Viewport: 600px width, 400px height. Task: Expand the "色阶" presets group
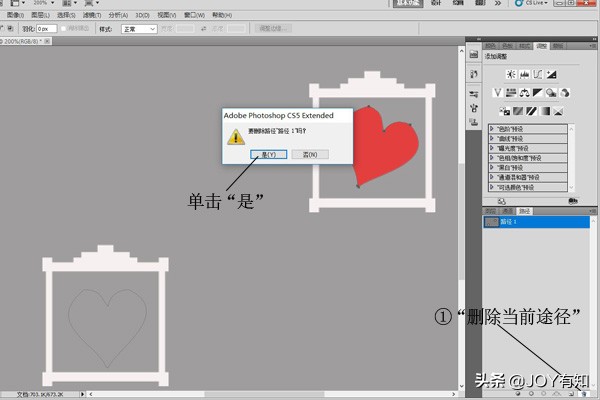point(491,129)
